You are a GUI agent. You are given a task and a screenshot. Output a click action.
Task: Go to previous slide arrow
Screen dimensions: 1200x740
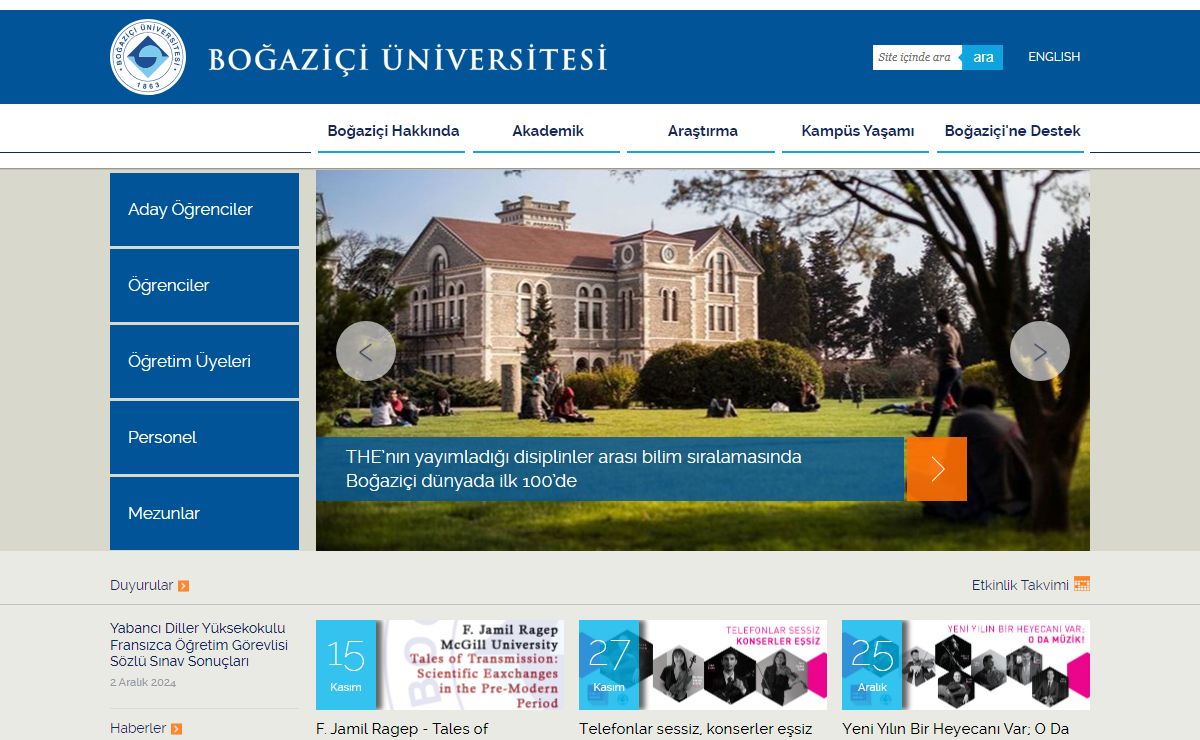366,351
